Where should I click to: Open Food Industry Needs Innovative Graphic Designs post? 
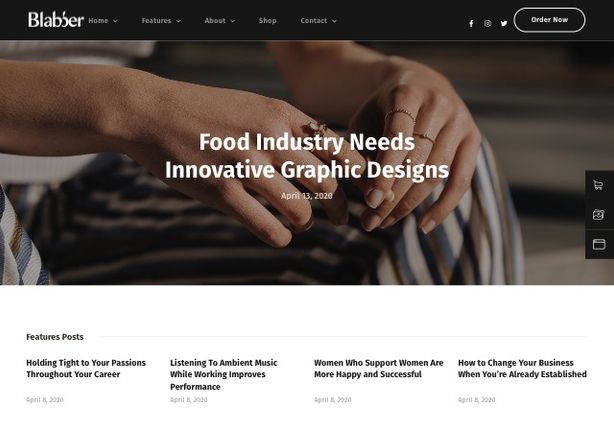click(x=307, y=156)
